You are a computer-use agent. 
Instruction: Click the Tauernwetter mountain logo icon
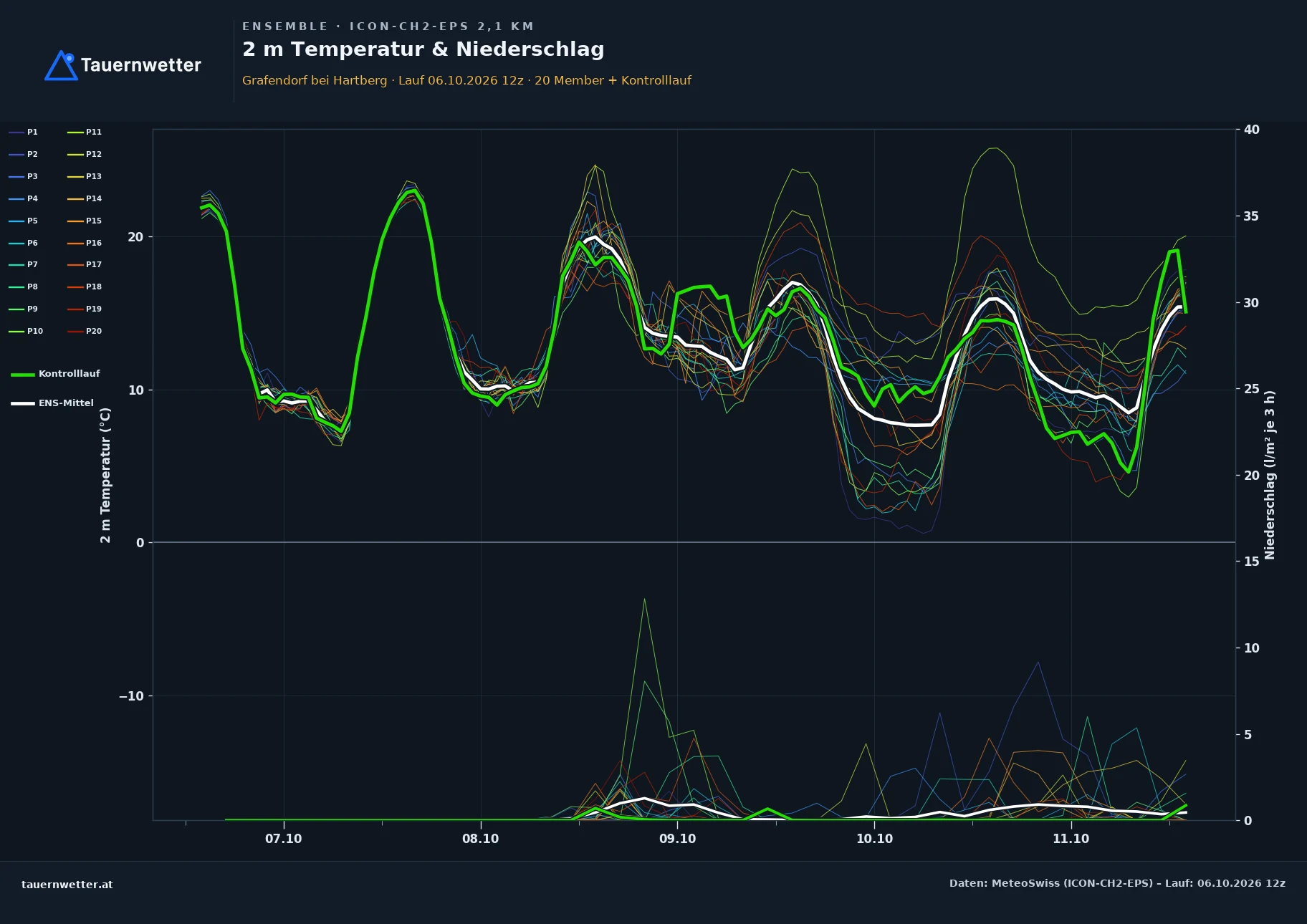pyautogui.click(x=61, y=65)
